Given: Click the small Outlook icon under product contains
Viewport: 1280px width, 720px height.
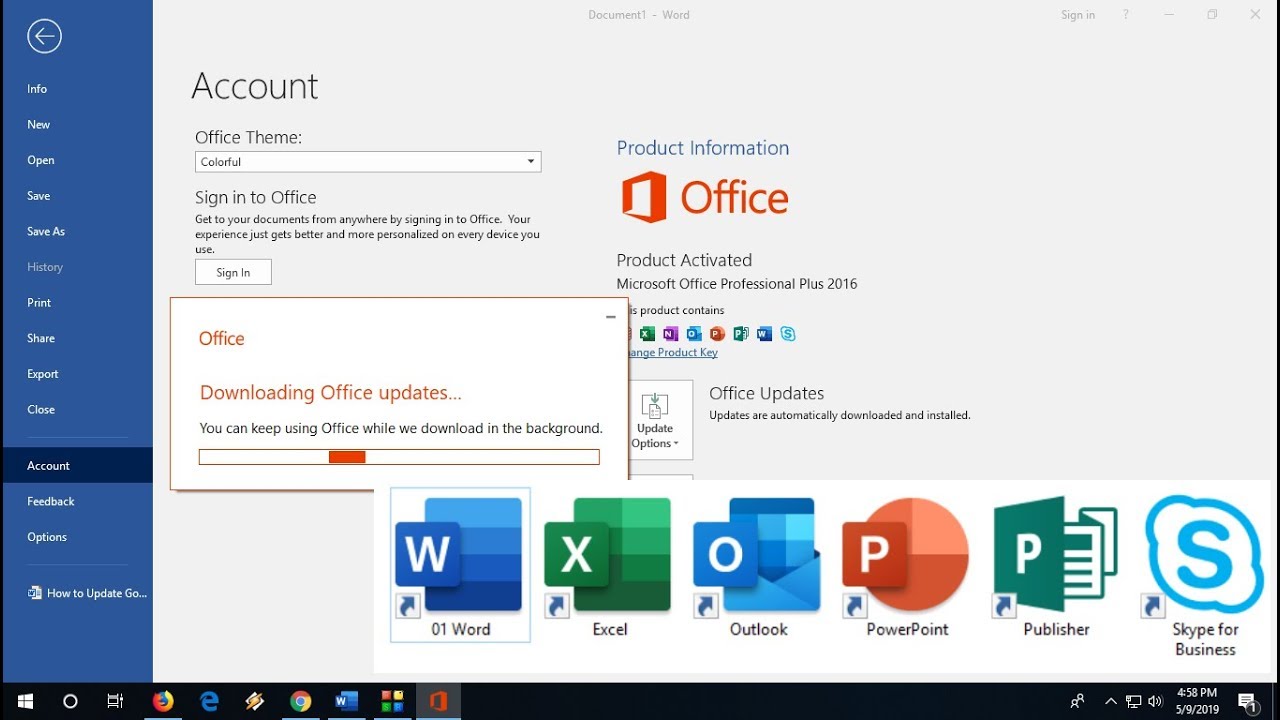Looking at the screenshot, I should click(694, 334).
